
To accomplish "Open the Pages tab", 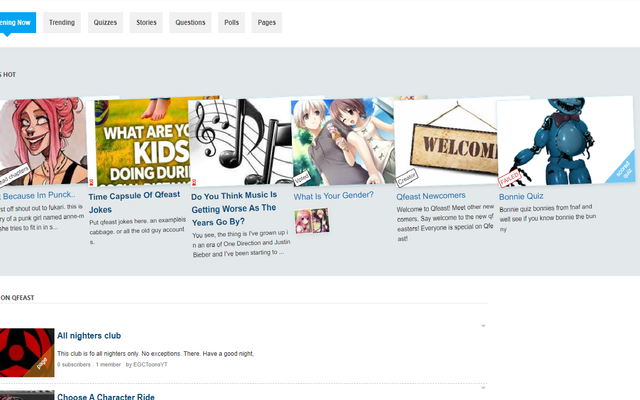I will click(x=267, y=22).
